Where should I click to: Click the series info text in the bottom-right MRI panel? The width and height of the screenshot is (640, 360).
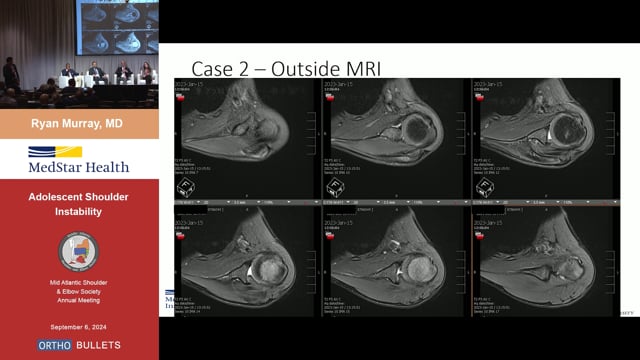491,305
